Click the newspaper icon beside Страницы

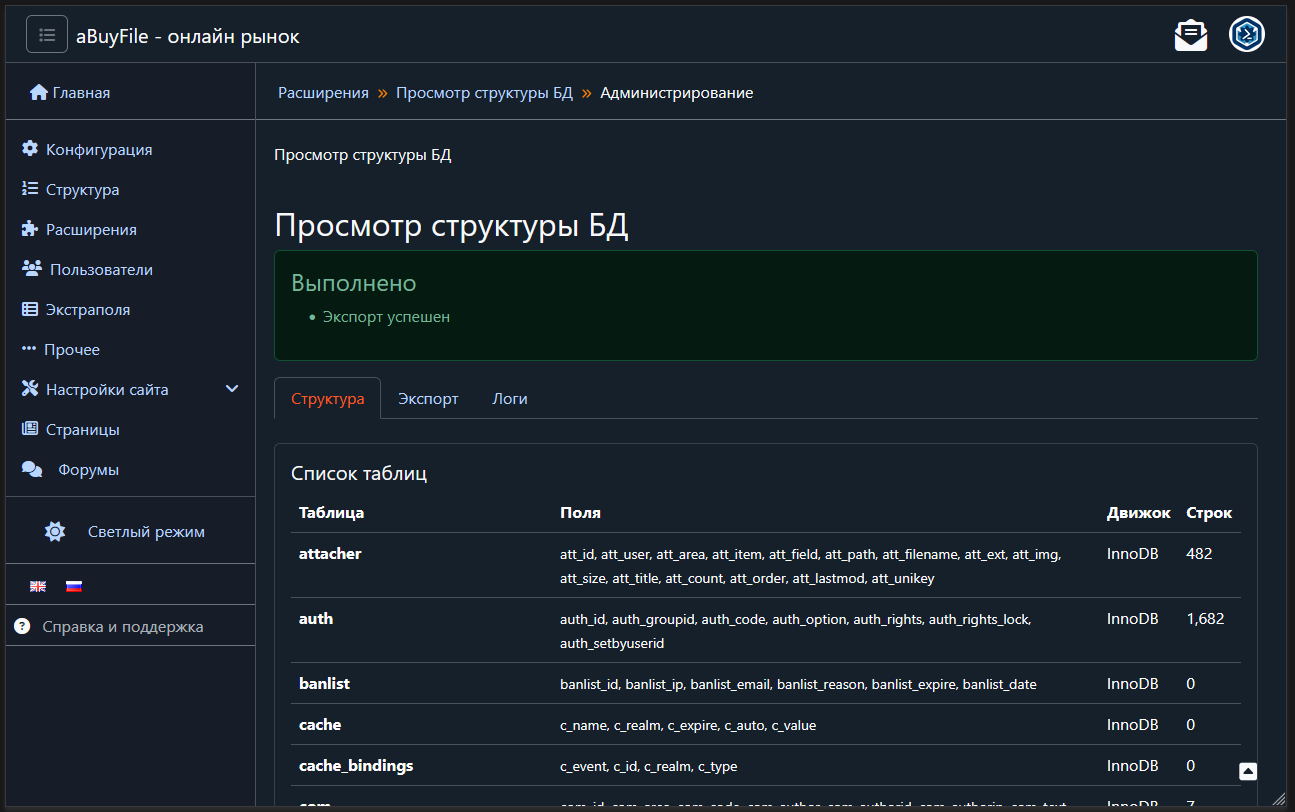tap(30, 429)
